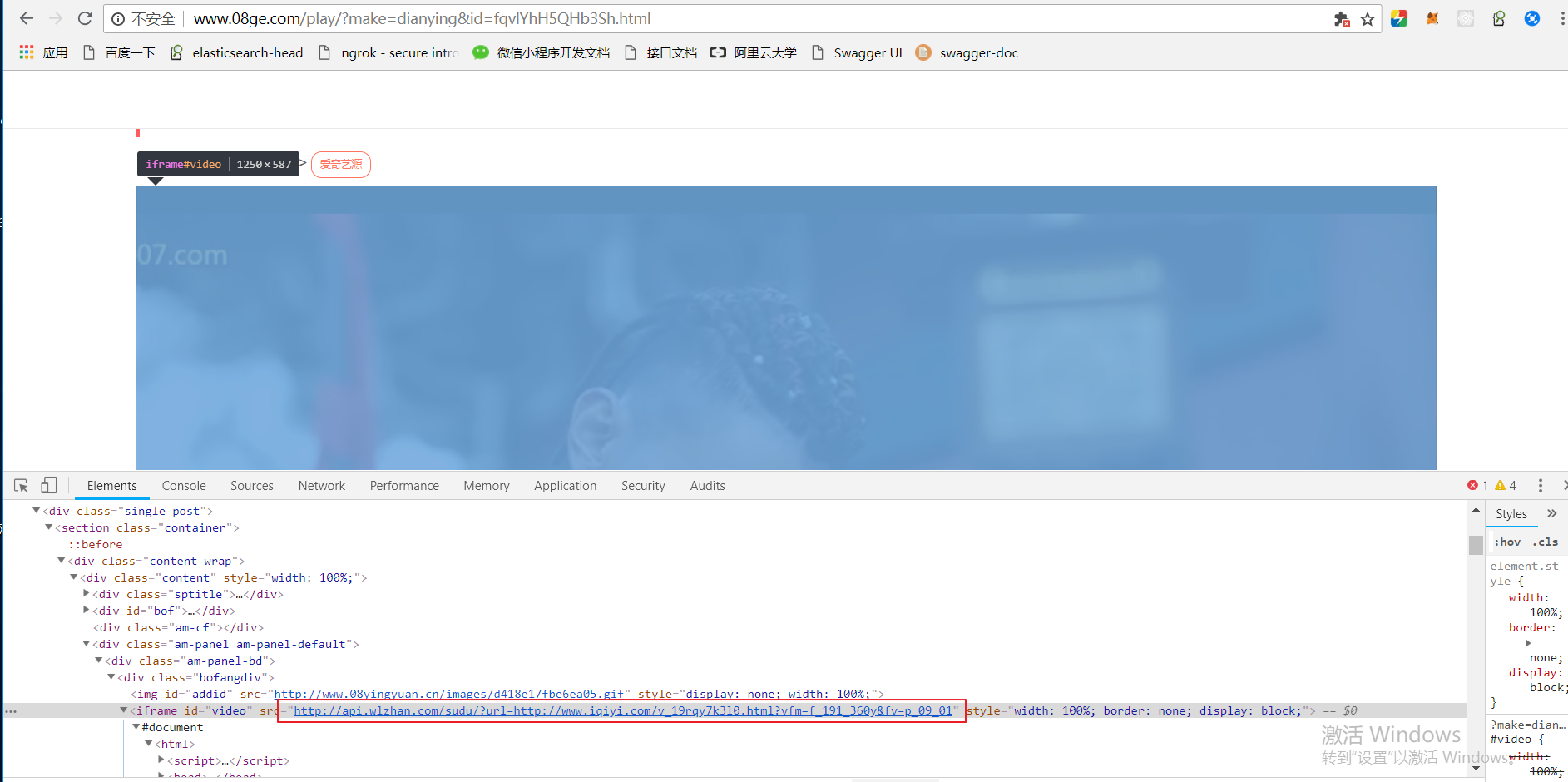
Task: Open the 百度一下 bookmark
Action: click(x=119, y=52)
